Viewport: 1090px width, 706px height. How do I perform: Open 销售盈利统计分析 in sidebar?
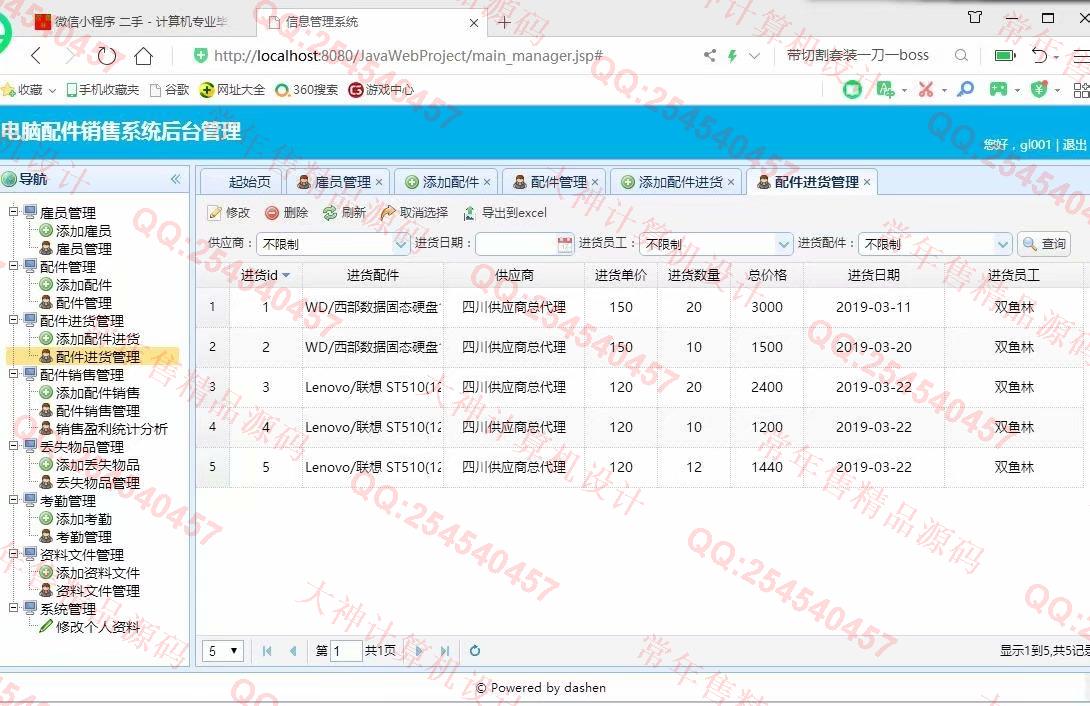tap(111, 429)
